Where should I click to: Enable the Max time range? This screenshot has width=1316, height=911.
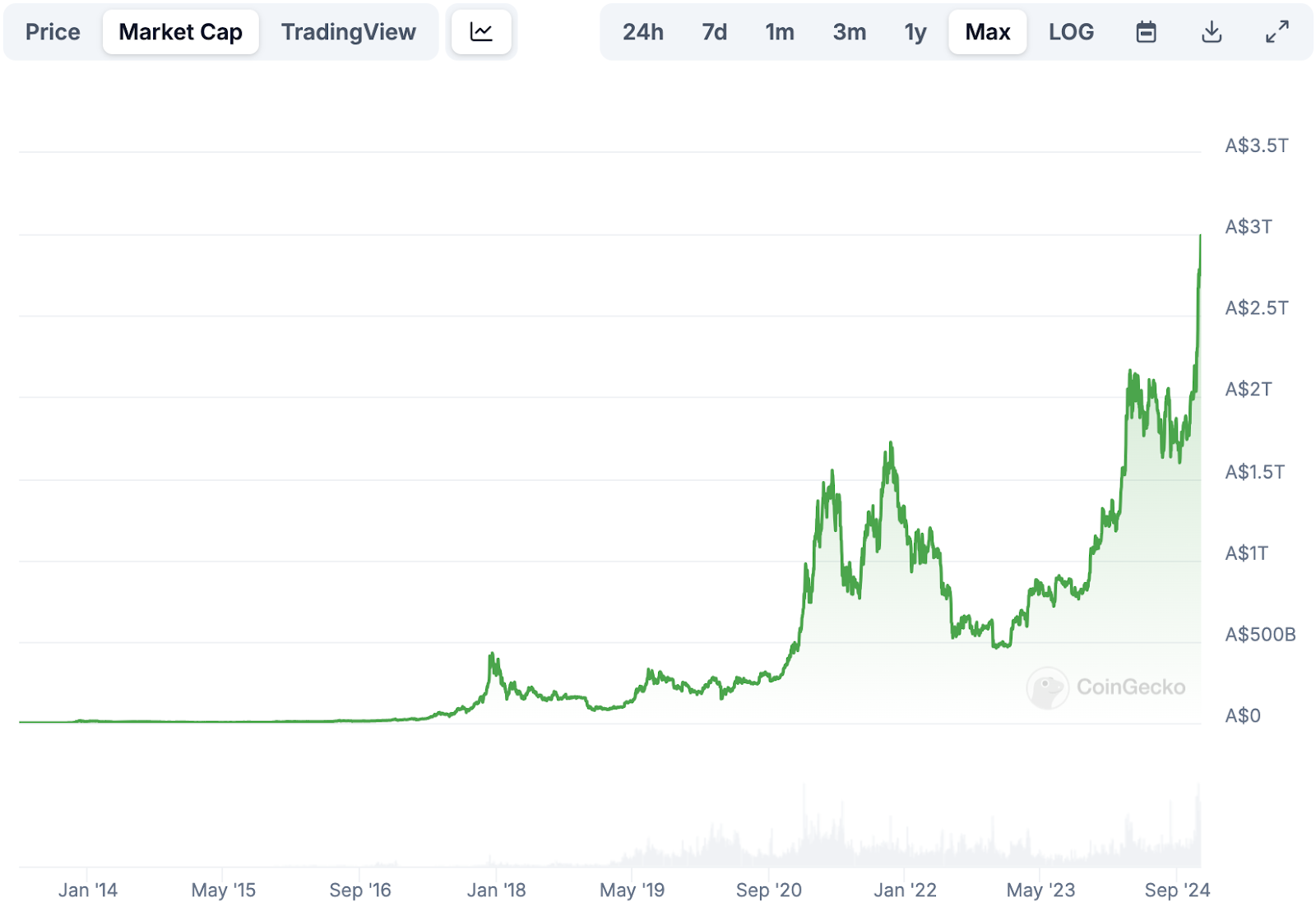[x=987, y=32]
